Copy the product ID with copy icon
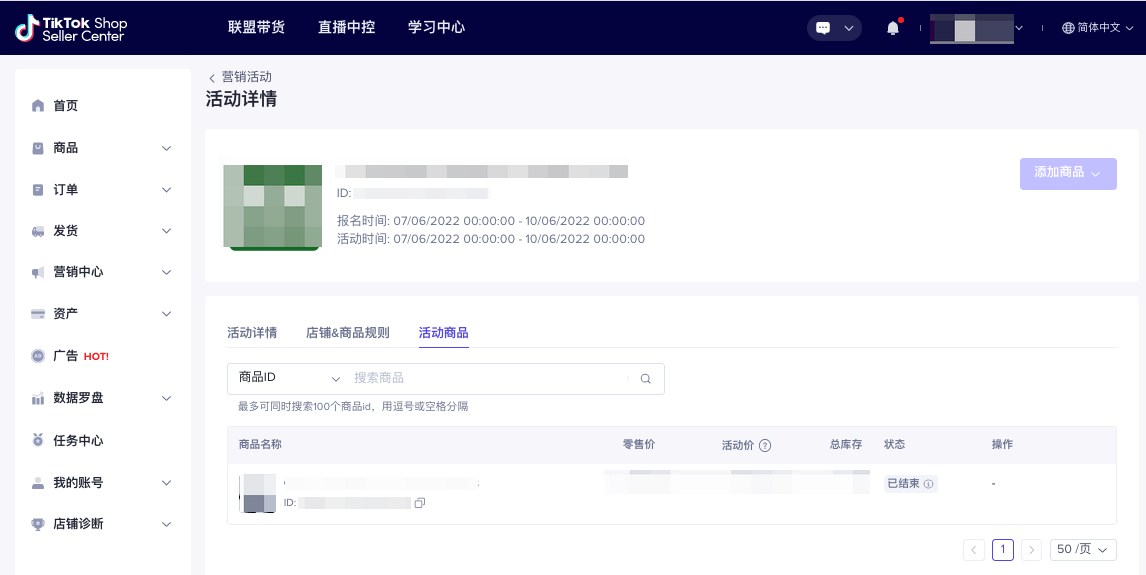1146x575 pixels. (420, 503)
